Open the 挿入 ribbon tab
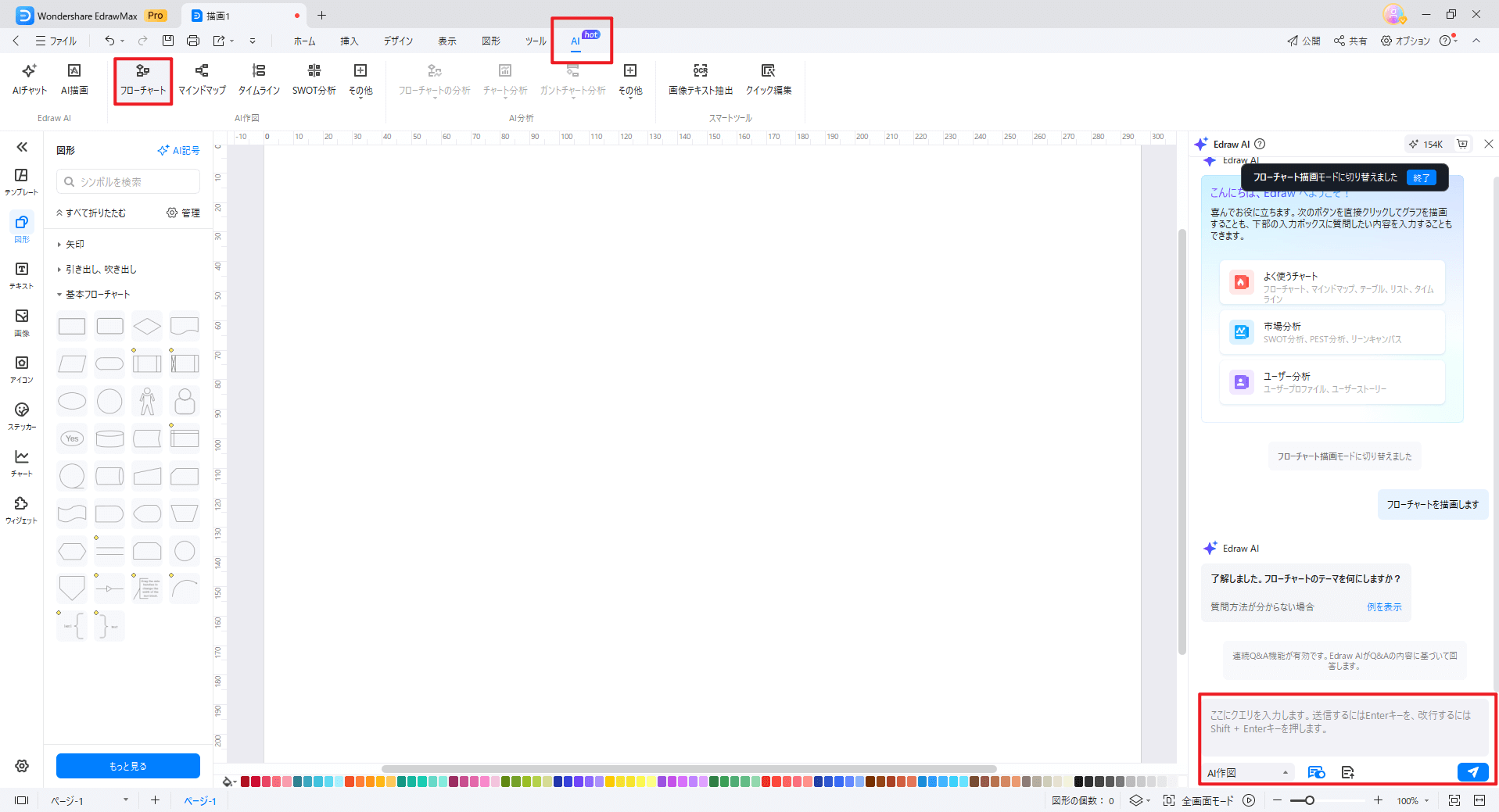The height and width of the screenshot is (812, 1499). pos(349,41)
